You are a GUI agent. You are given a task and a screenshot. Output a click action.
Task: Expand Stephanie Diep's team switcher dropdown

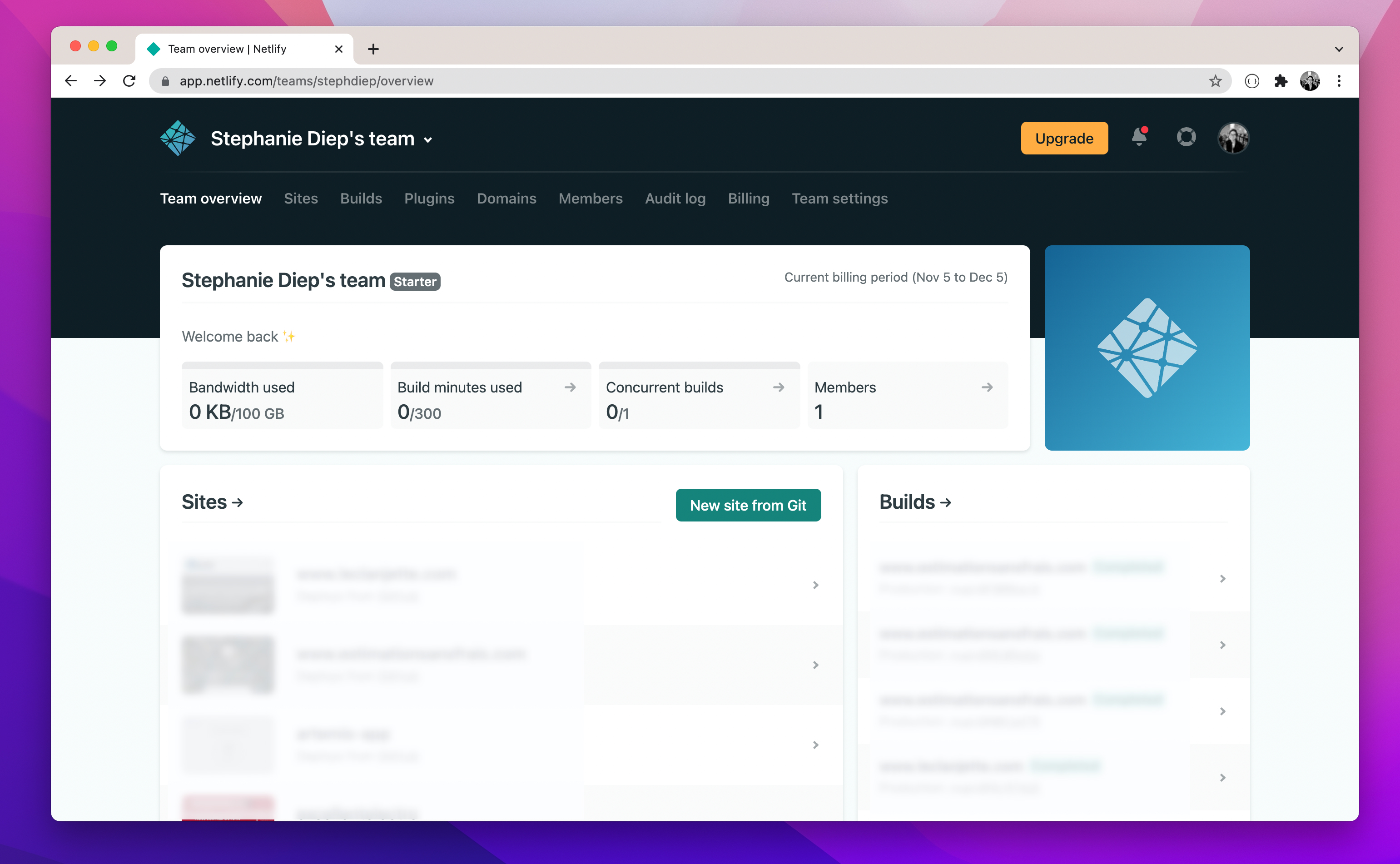click(427, 140)
